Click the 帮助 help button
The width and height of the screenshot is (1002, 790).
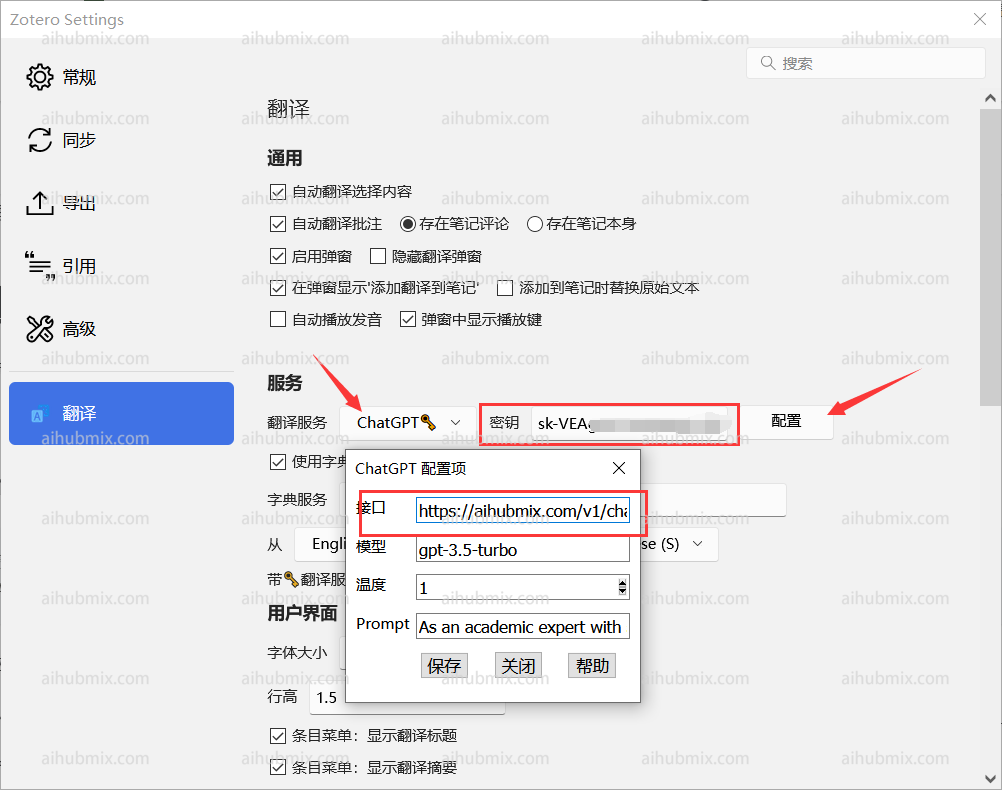coord(592,665)
